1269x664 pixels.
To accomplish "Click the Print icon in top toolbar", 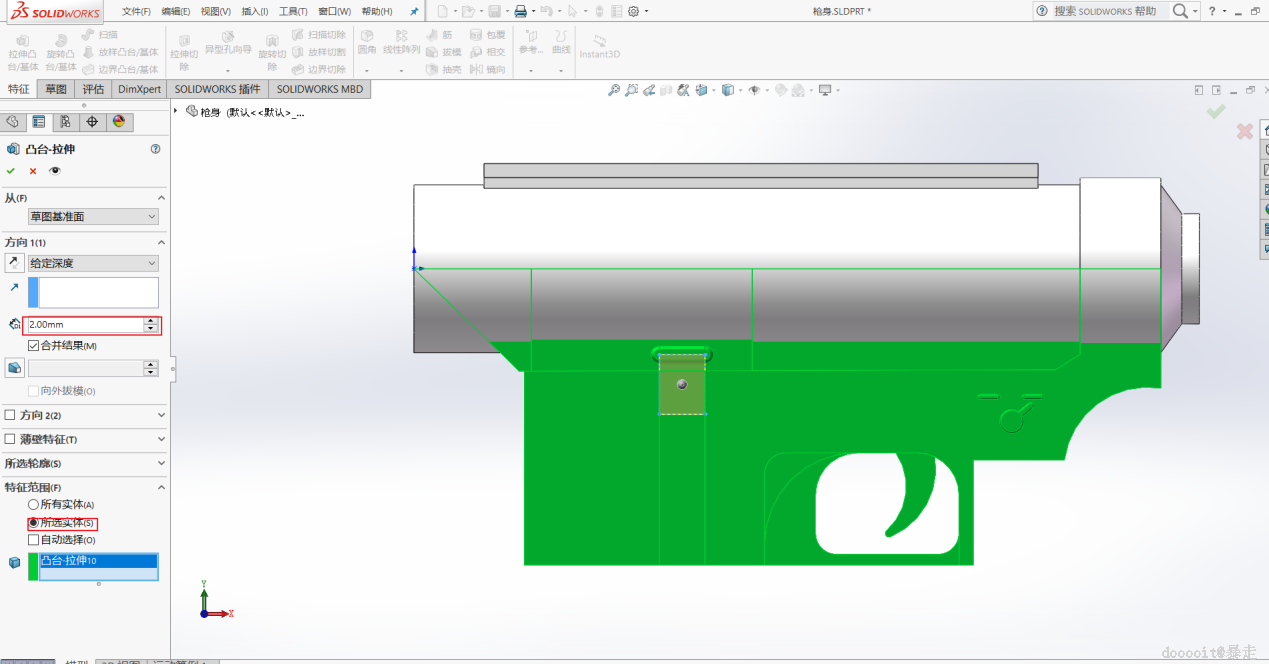I will click(x=520, y=11).
